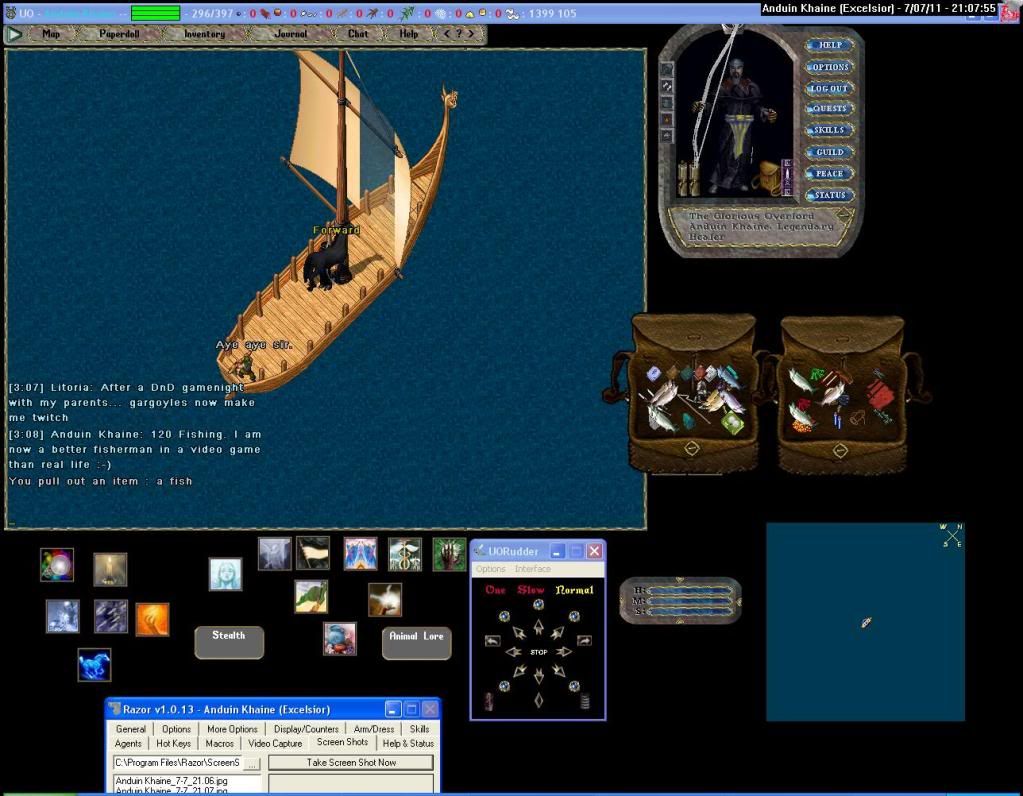The width and height of the screenshot is (1023, 796).
Task: Click the backward arrow in UORudder
Action: coord(539,676)
